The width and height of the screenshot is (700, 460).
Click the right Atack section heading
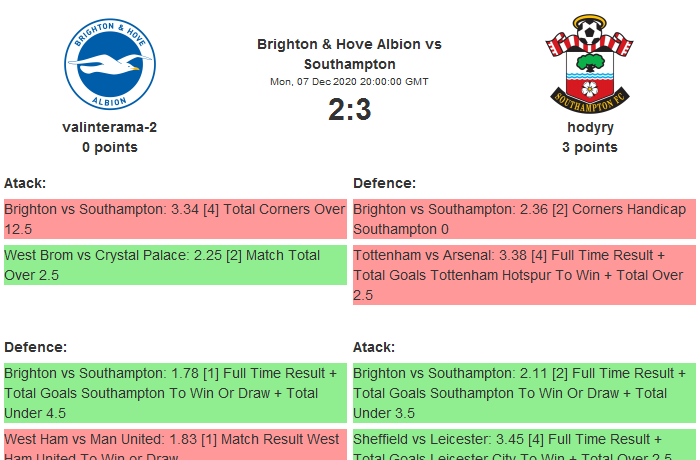(374, 347)
